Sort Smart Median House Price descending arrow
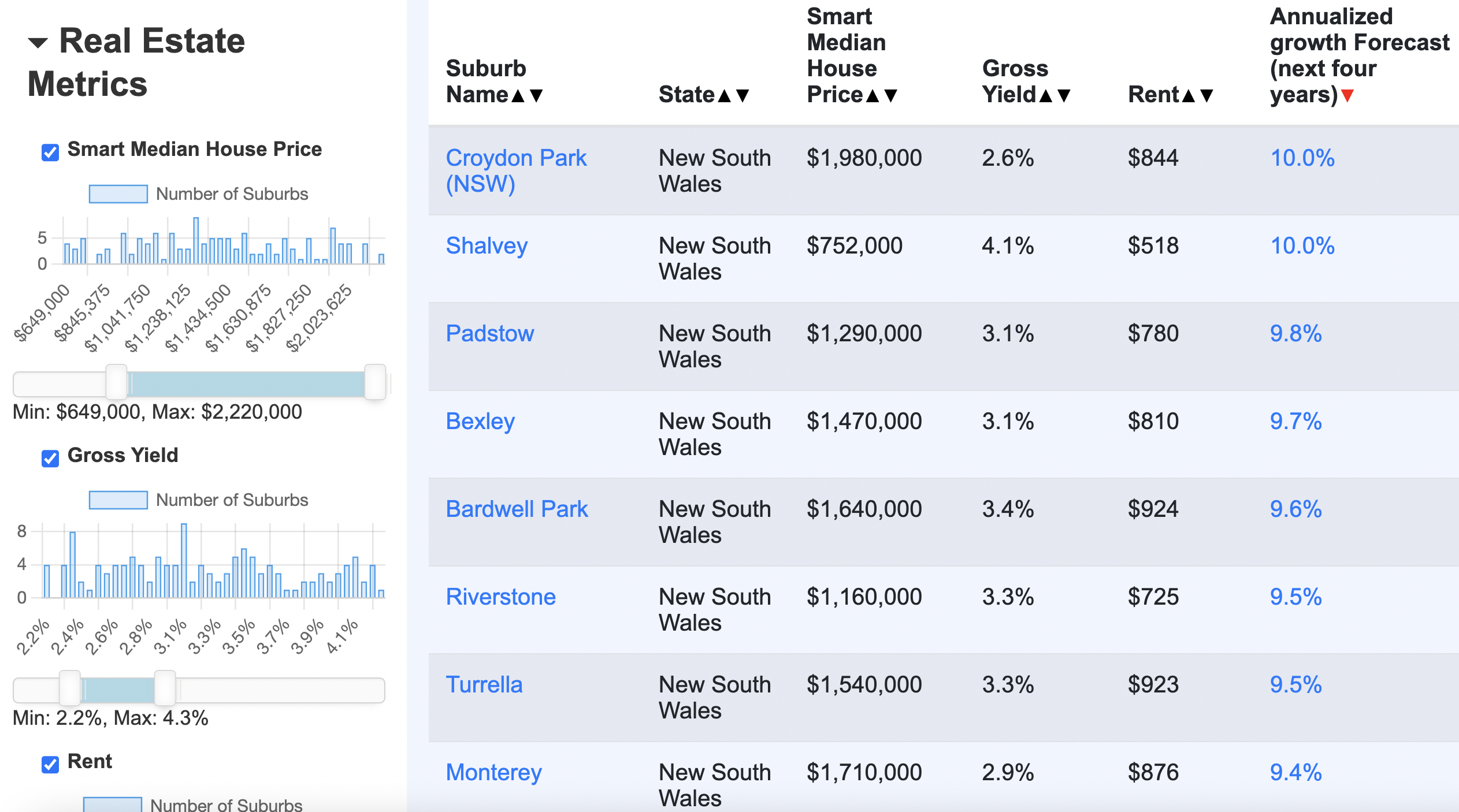 pos(891,96)
